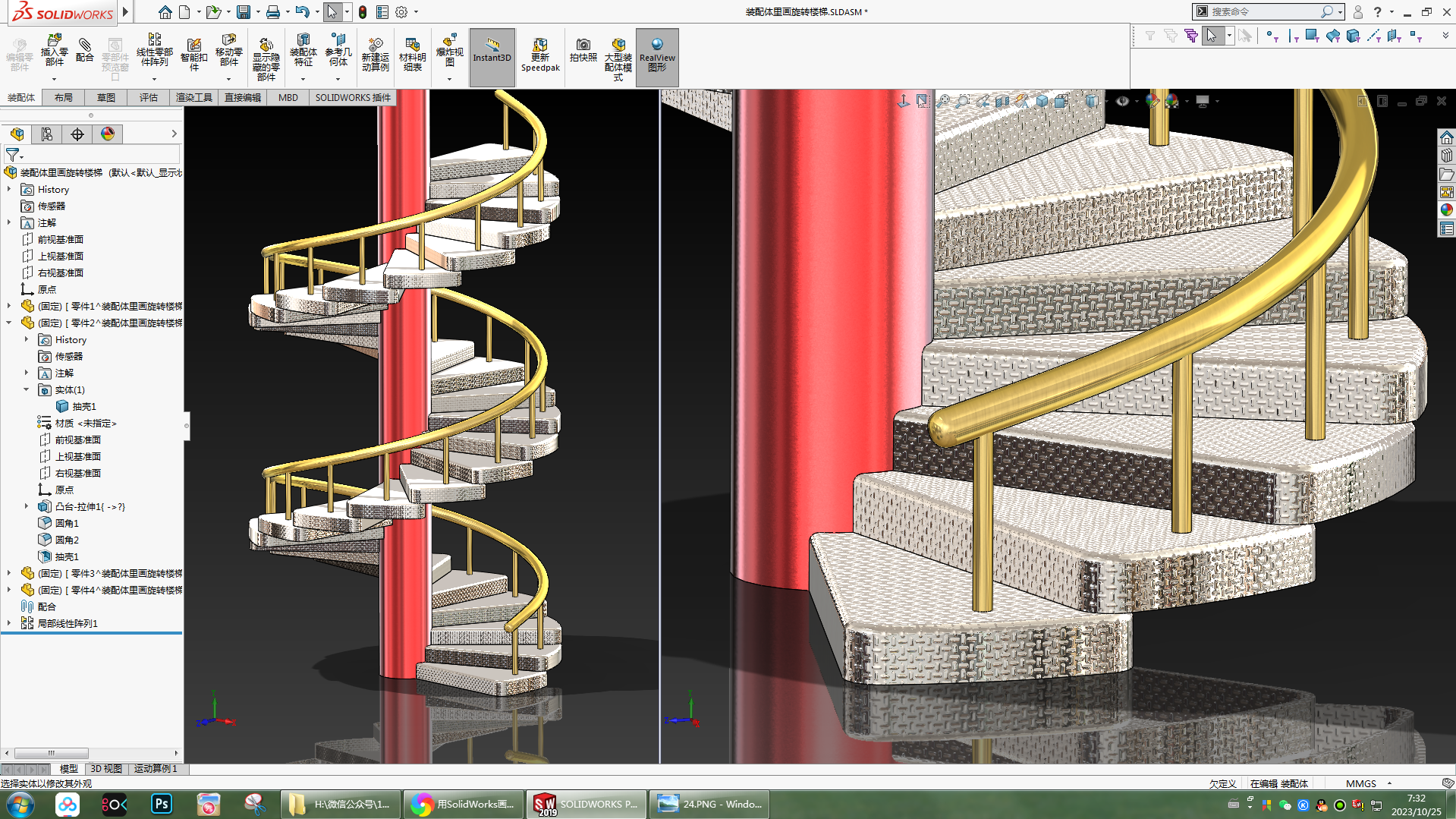
Task: Collapse the 零件2 component node
Action: pyautogui.click(x=9, y=323)
